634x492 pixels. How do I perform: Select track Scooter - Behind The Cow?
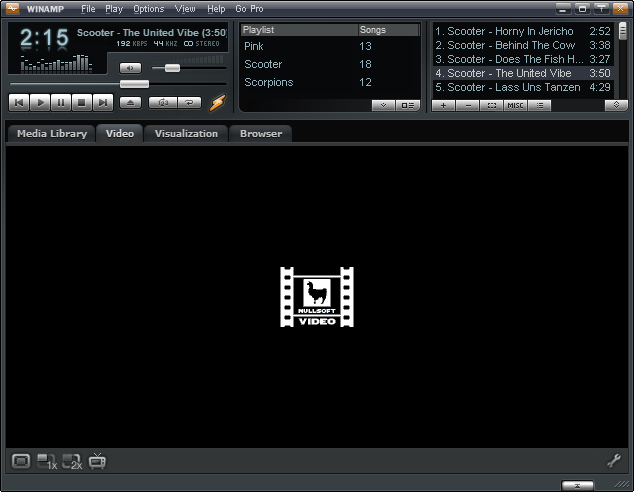523,45
